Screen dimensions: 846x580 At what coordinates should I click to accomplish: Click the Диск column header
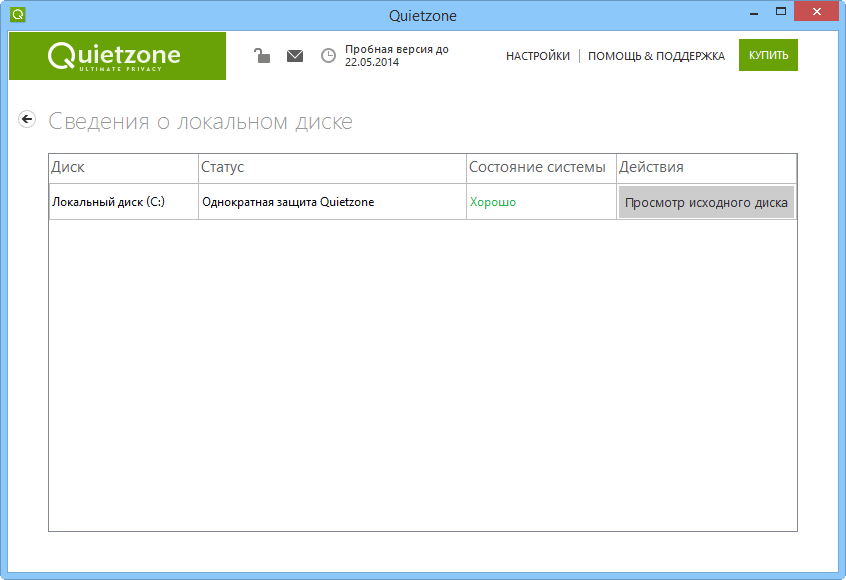[124, 168]
